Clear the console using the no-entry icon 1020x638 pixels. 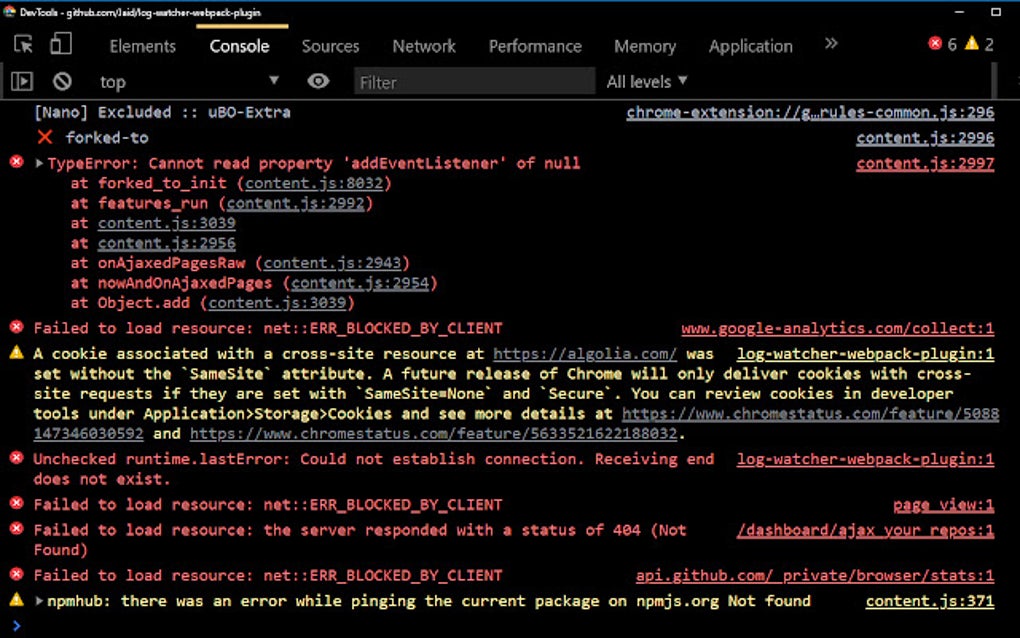(61, 81)
